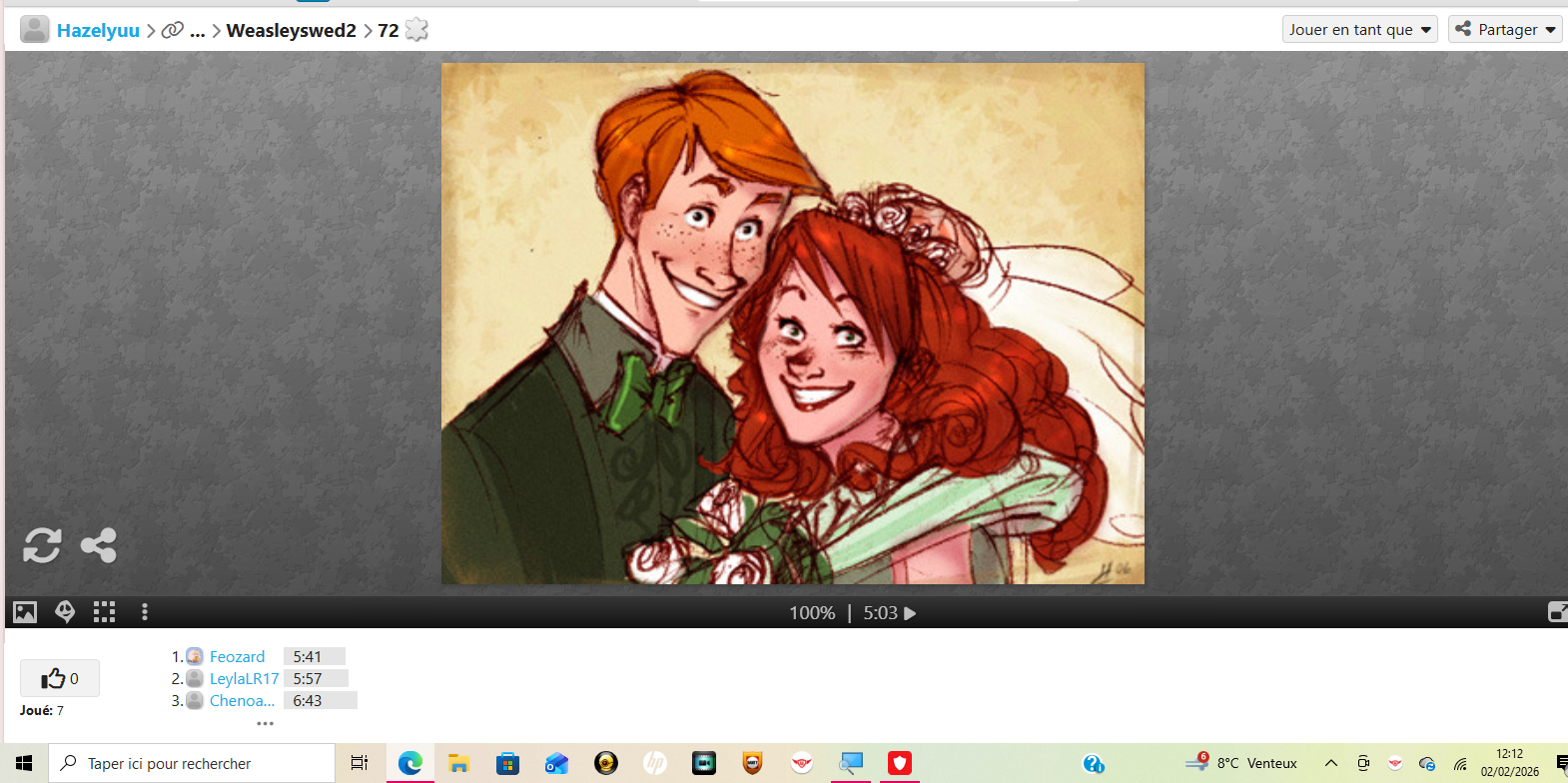The width and height of the screenshot is (1568, 783).
Task: Open LeylaLR17's profile from the leaderboard
Action: (244, 678)
